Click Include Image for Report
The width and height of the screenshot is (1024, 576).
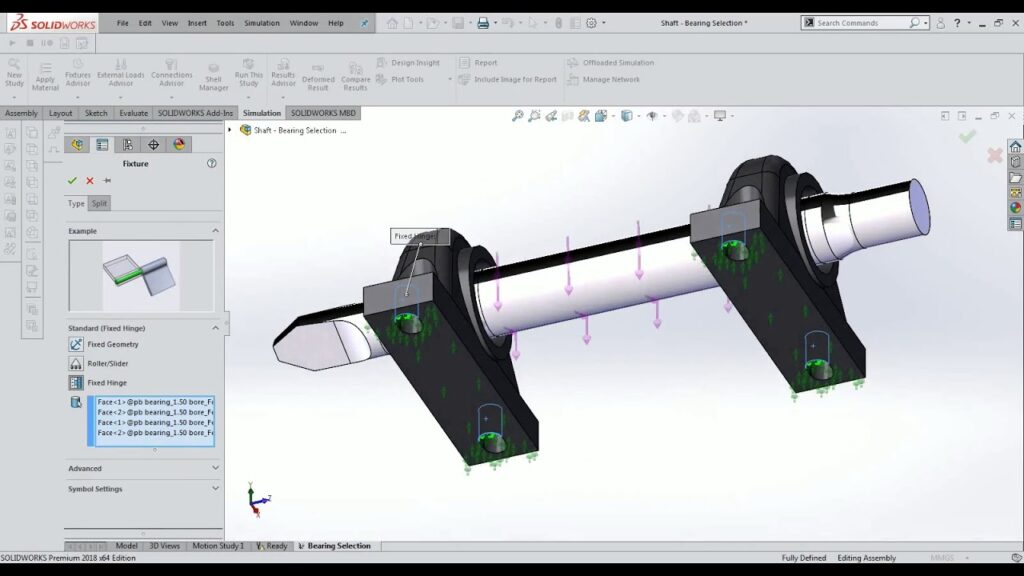(508, 80)
